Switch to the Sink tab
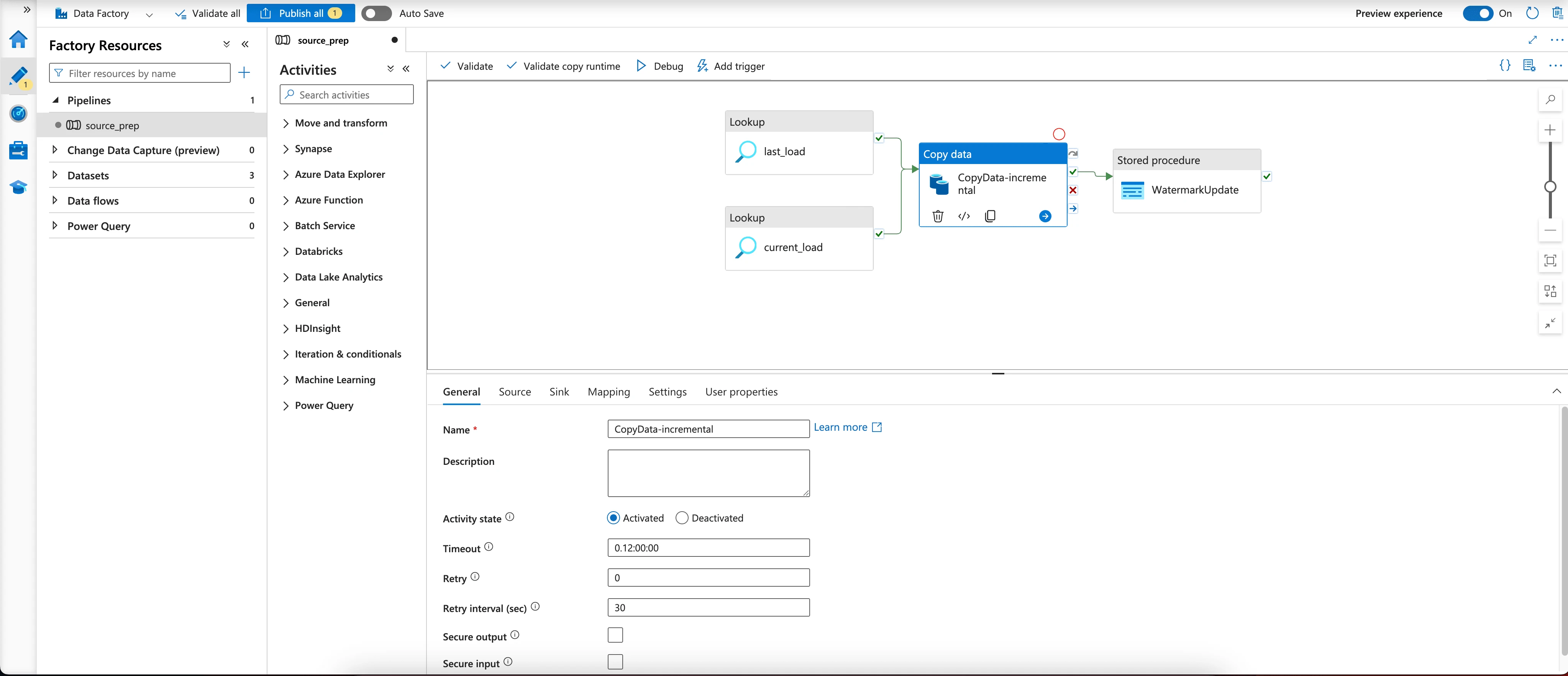 [x=559, y=392]
